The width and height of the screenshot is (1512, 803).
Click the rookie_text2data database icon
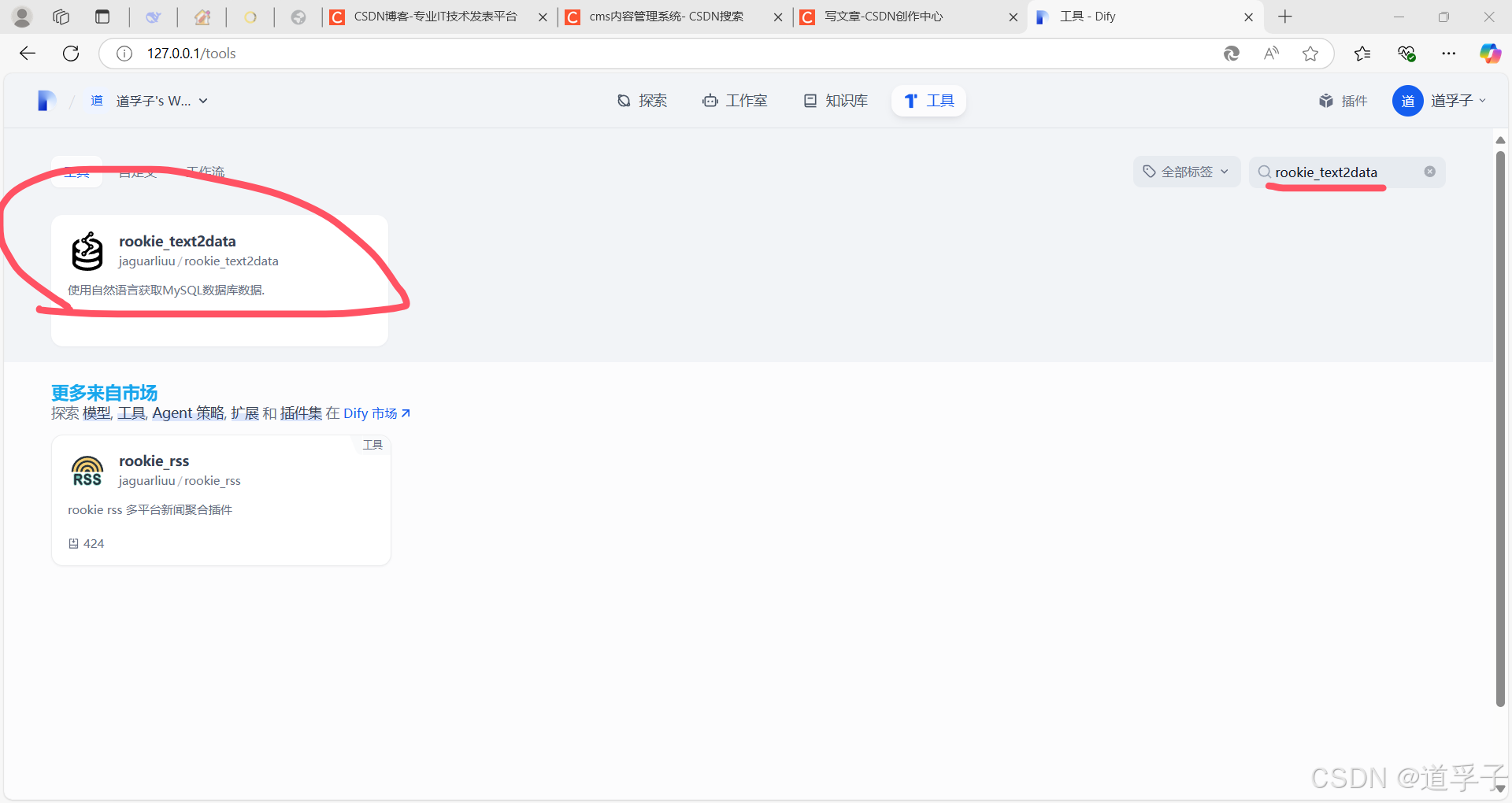point(87,251)
